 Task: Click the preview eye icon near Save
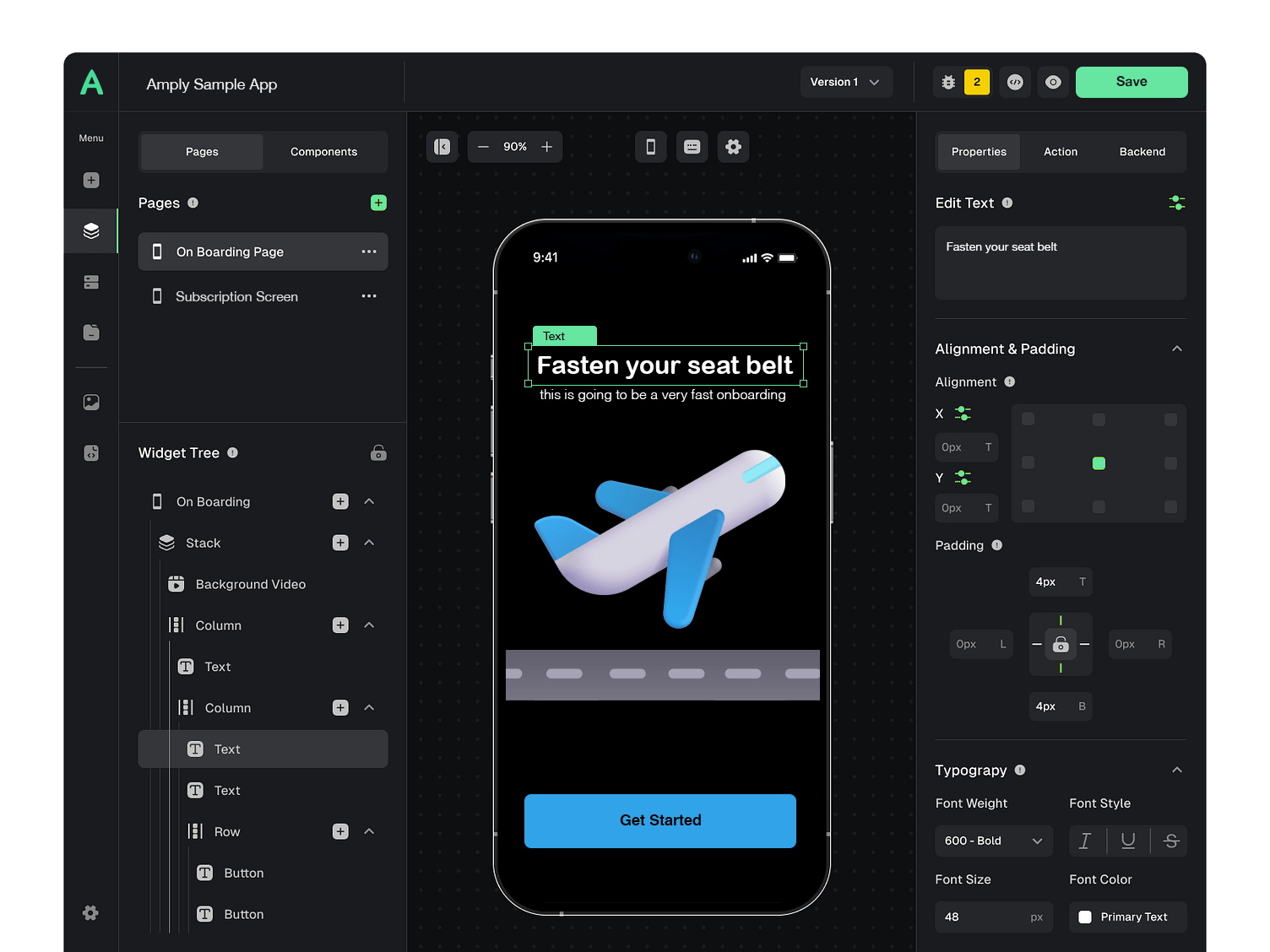1053,82
